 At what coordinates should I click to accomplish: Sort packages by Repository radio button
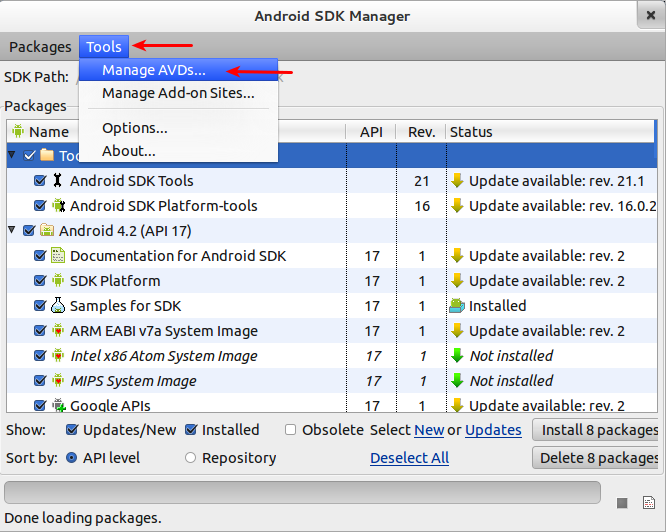point(190,458)
